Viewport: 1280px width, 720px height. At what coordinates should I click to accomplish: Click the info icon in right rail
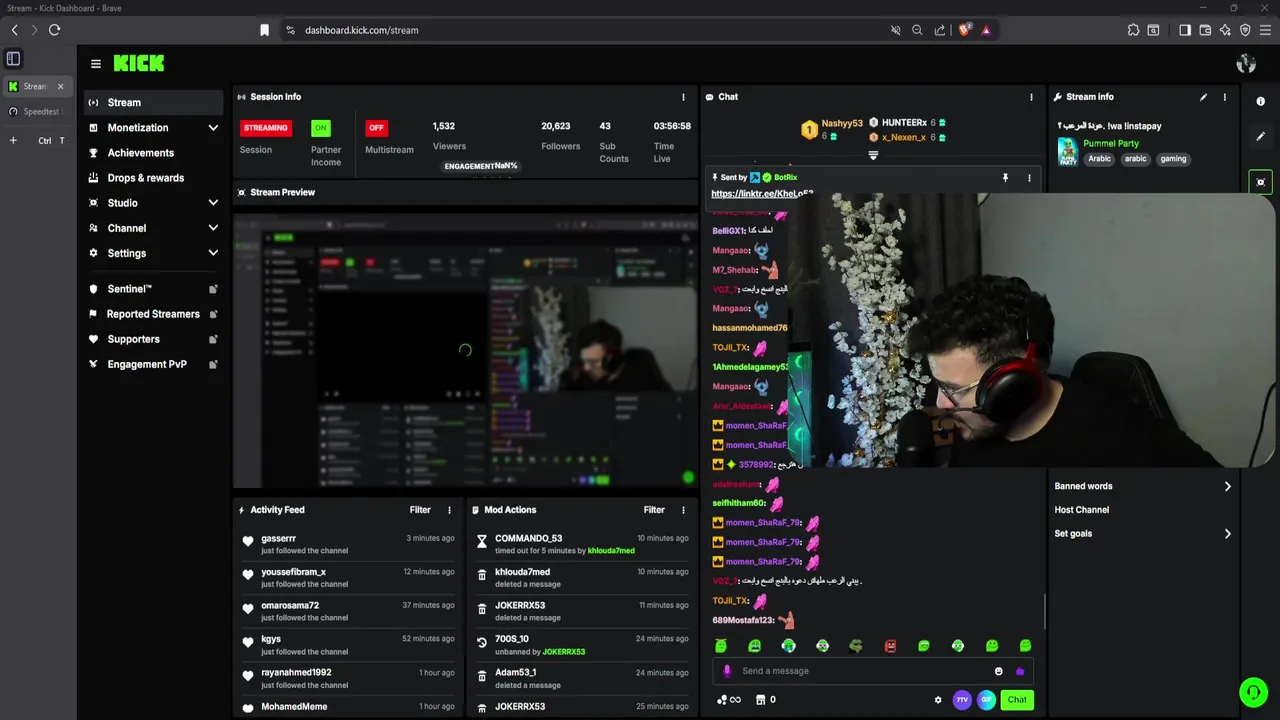click(1260, 101)
